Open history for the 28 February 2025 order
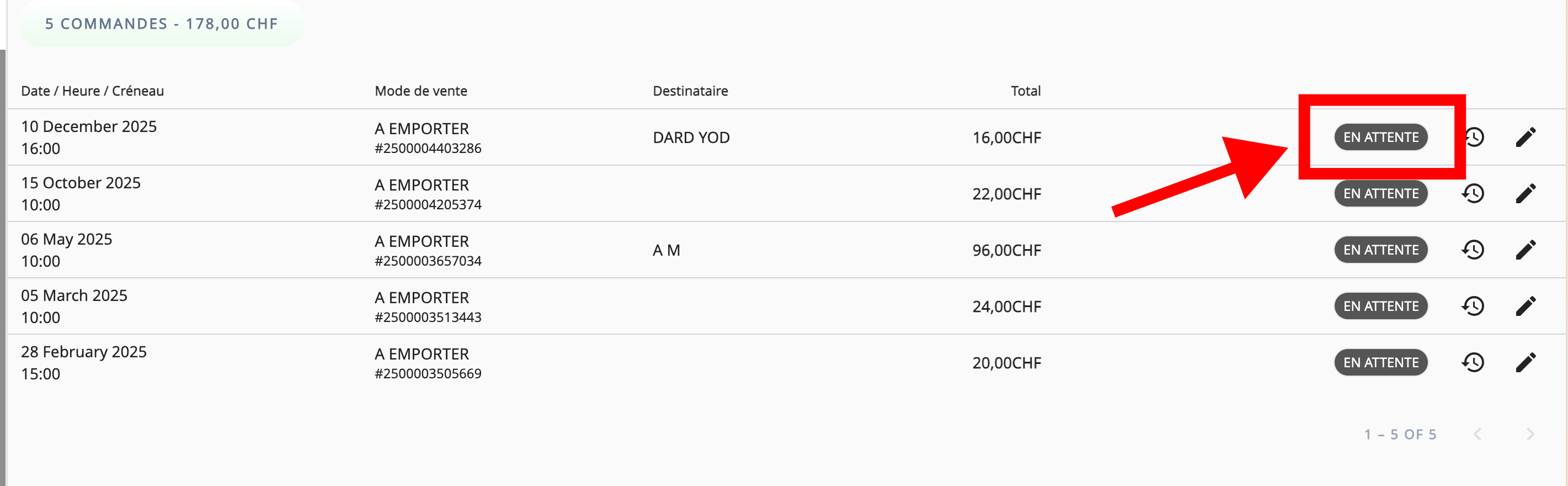Image resolution: width=1568 pixels, height=486 pixels. [x=1473, y=362]
